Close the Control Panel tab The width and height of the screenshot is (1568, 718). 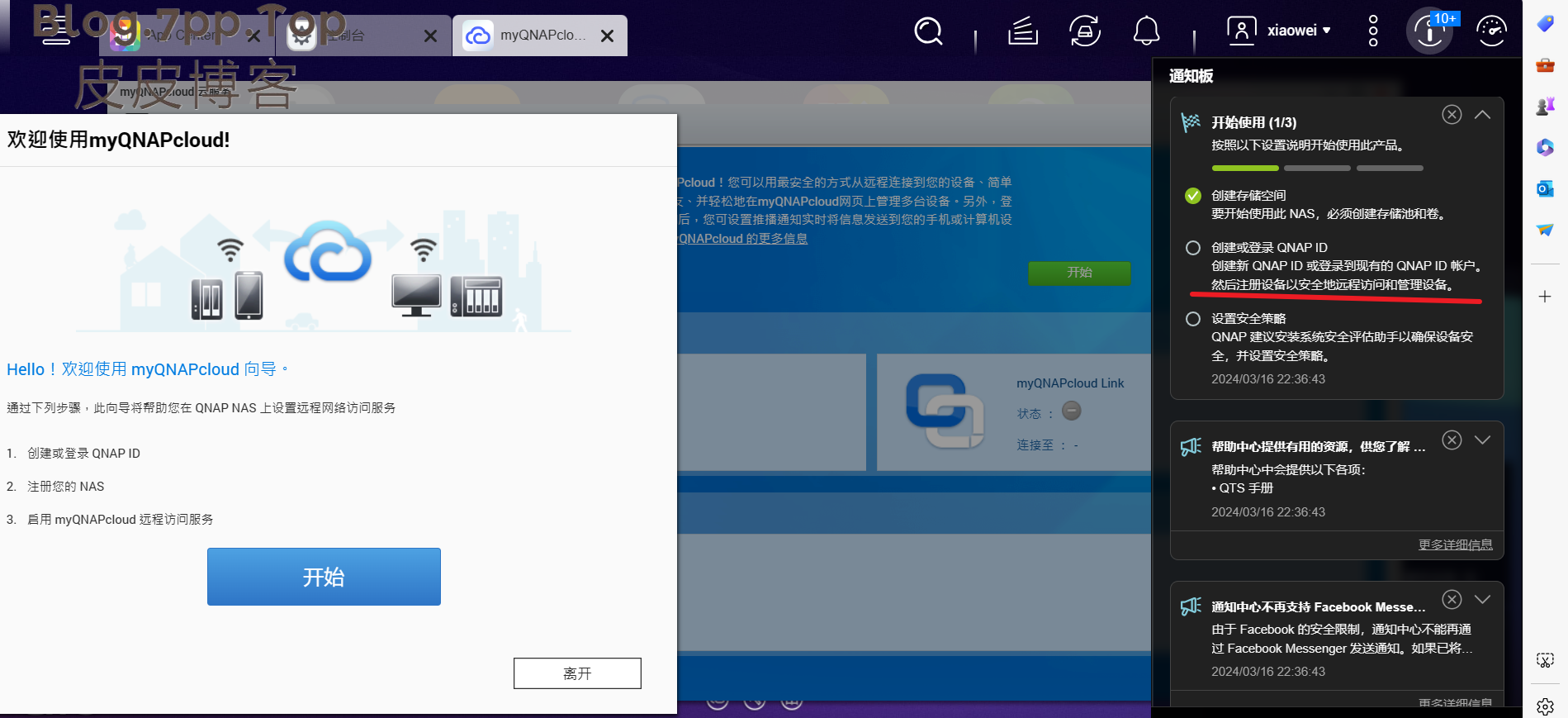(x=430, y=36)
